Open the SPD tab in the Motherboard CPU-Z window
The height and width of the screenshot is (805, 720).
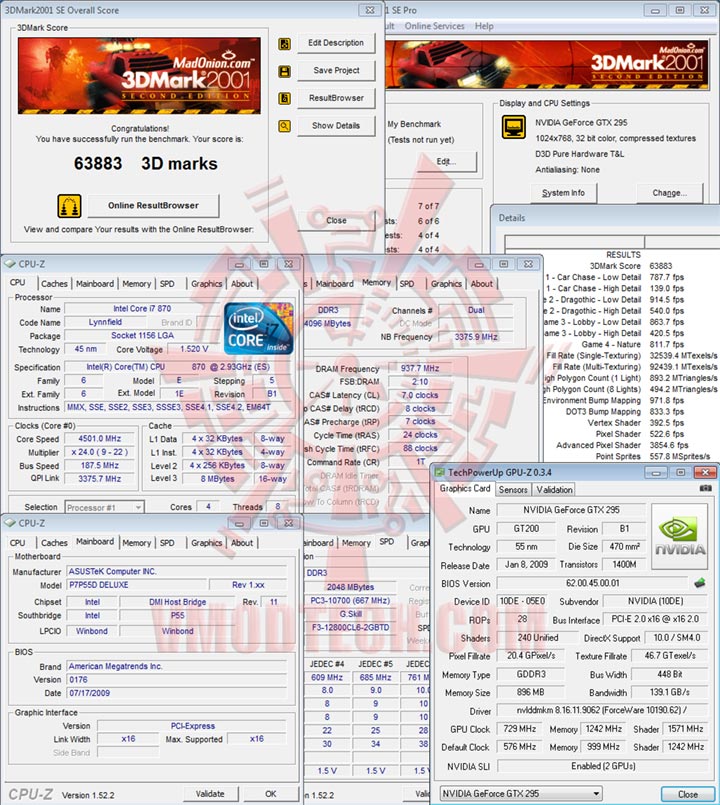(x=167, y=543)
